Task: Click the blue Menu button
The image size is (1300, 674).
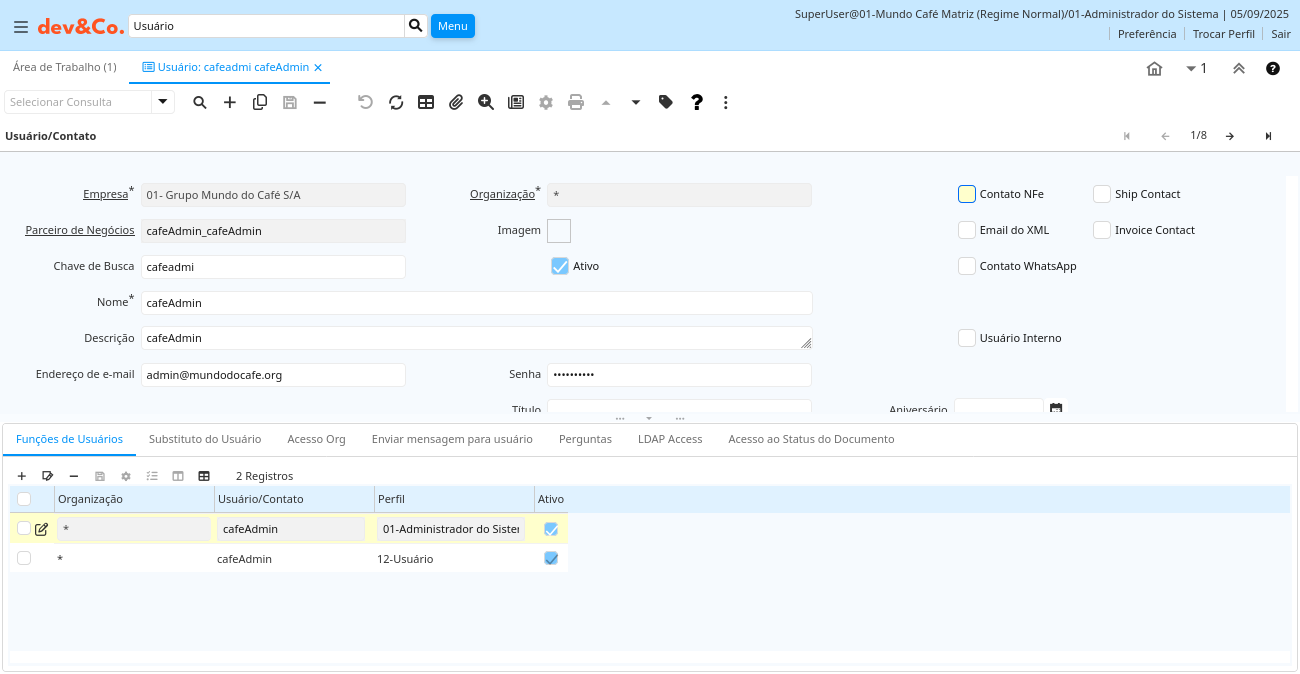Action: point(453,26)
